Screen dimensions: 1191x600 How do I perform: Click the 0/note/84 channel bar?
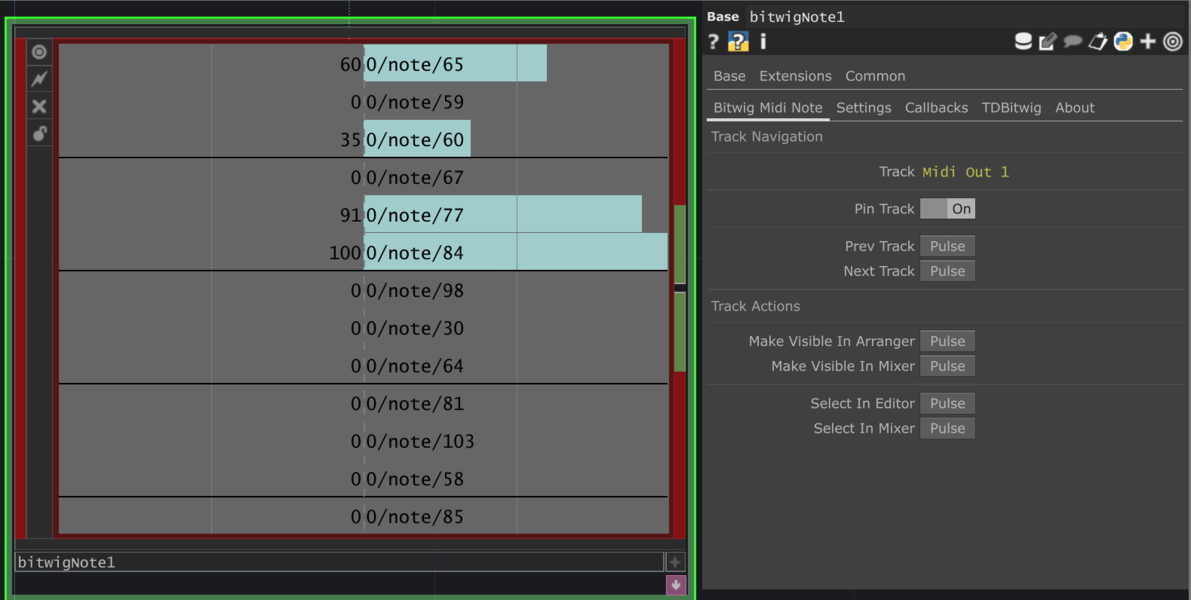[x=515, y=253]
